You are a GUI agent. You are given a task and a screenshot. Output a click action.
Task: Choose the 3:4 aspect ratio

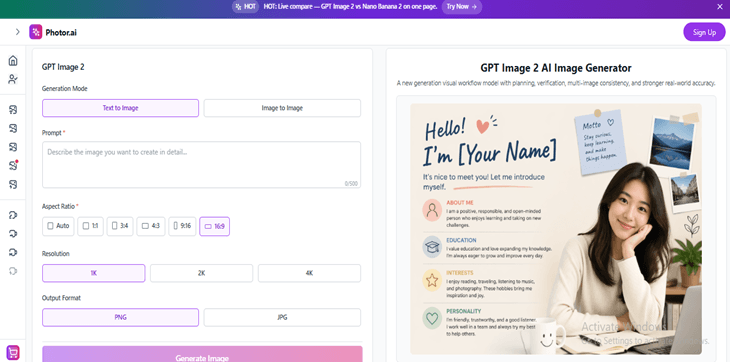pos(120,226)
